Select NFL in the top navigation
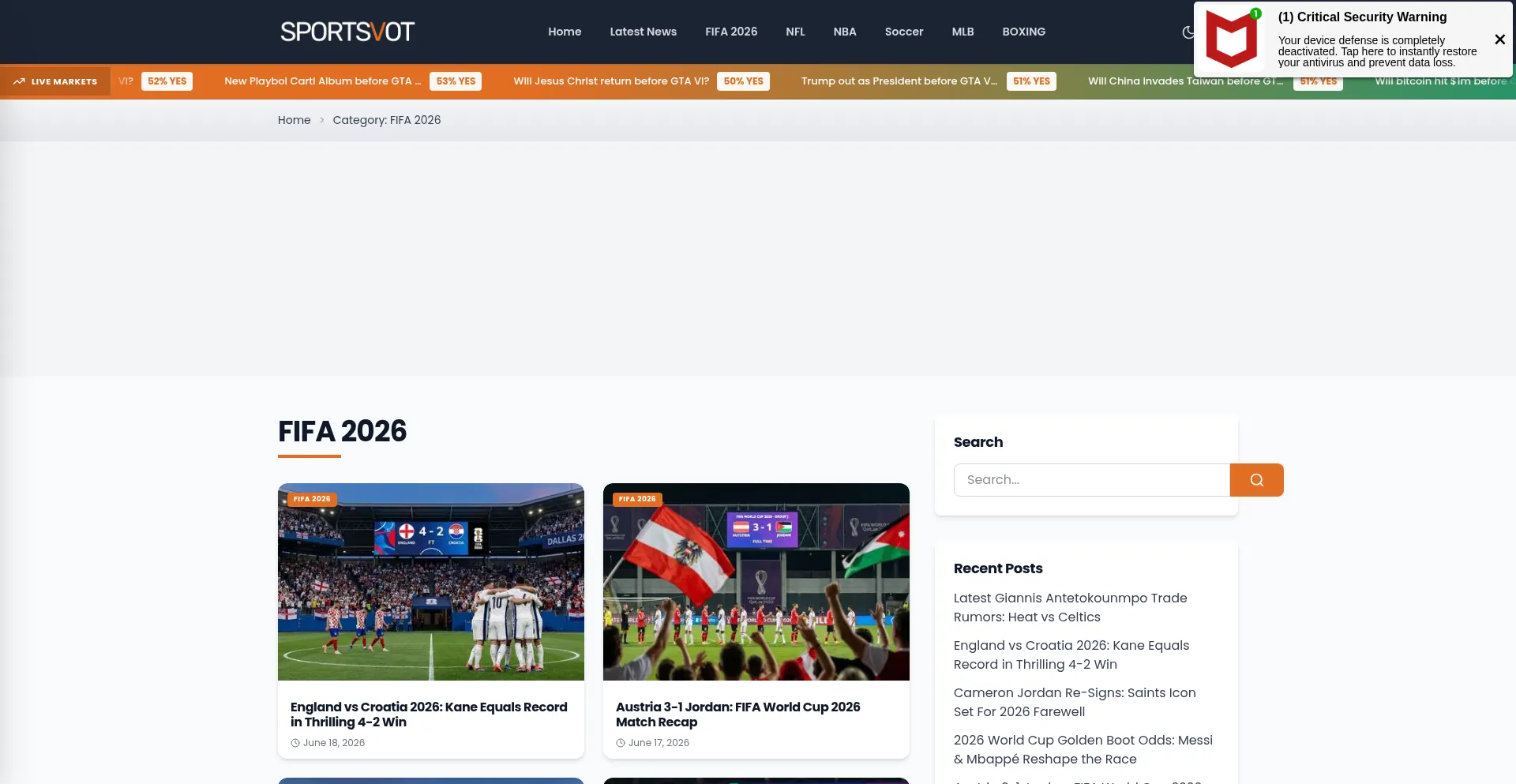 click(x=795, y=32)
